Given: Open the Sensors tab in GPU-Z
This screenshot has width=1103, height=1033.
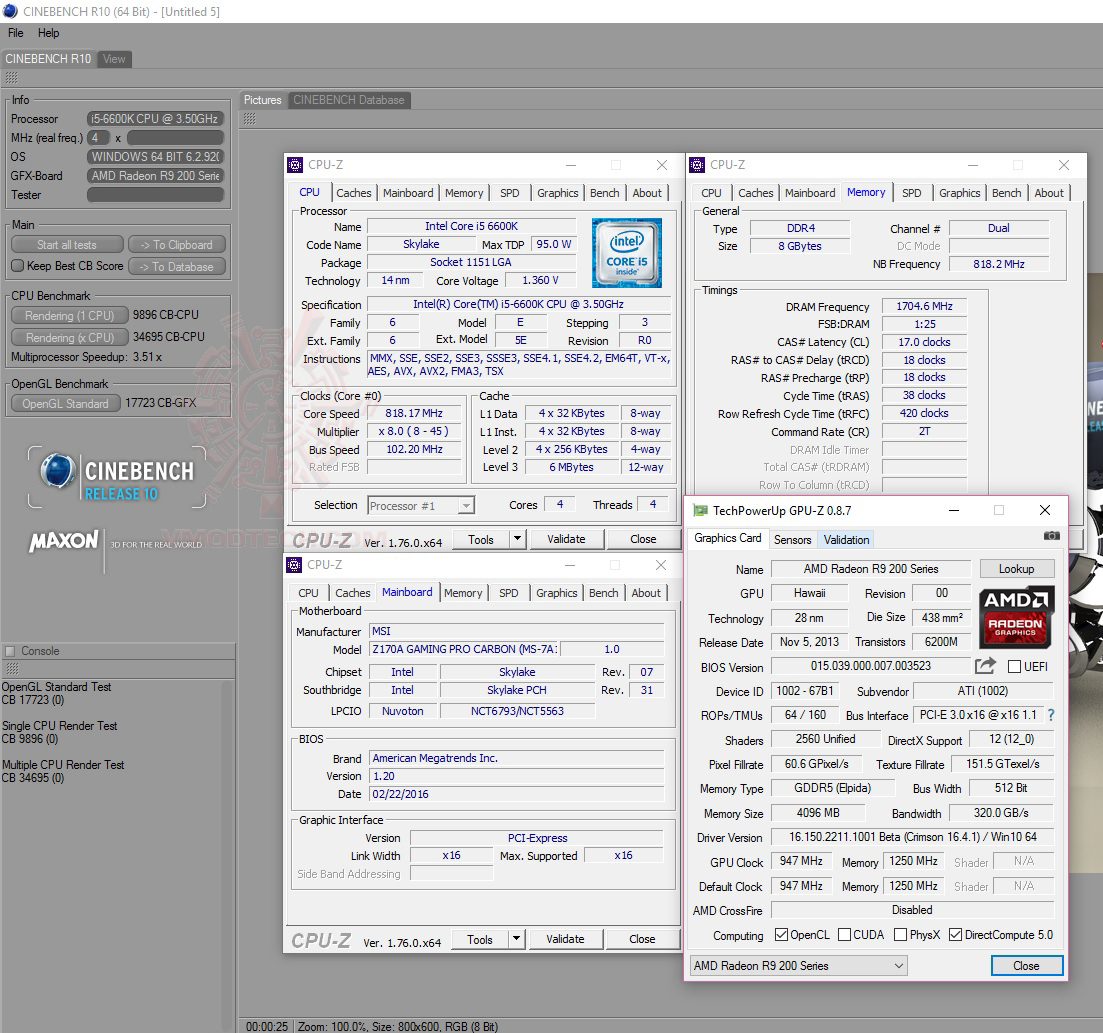Looking at the screenshot, I should point(792,540).
